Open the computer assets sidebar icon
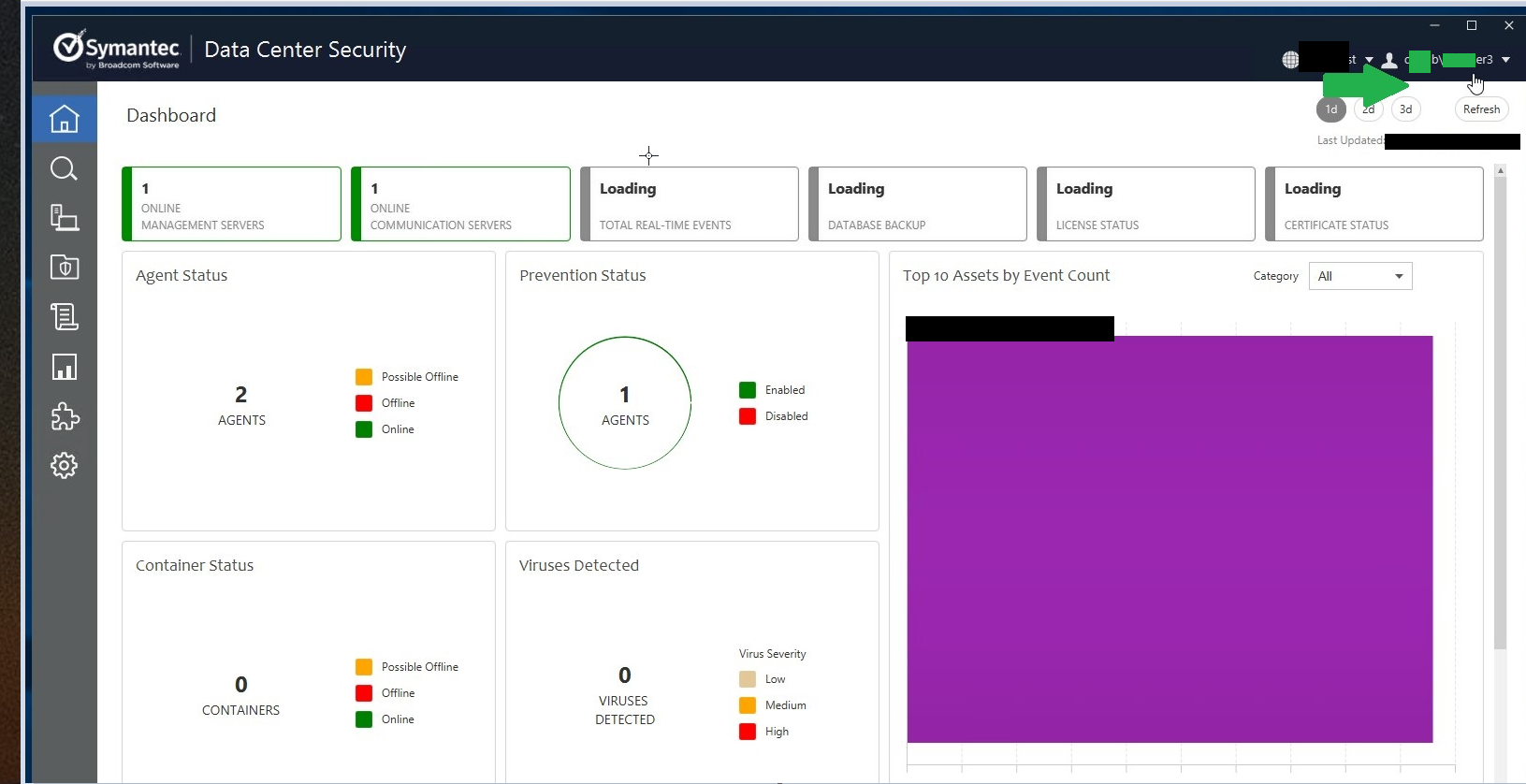Viewport: 1526px width, 784px height. coord(64,218)
